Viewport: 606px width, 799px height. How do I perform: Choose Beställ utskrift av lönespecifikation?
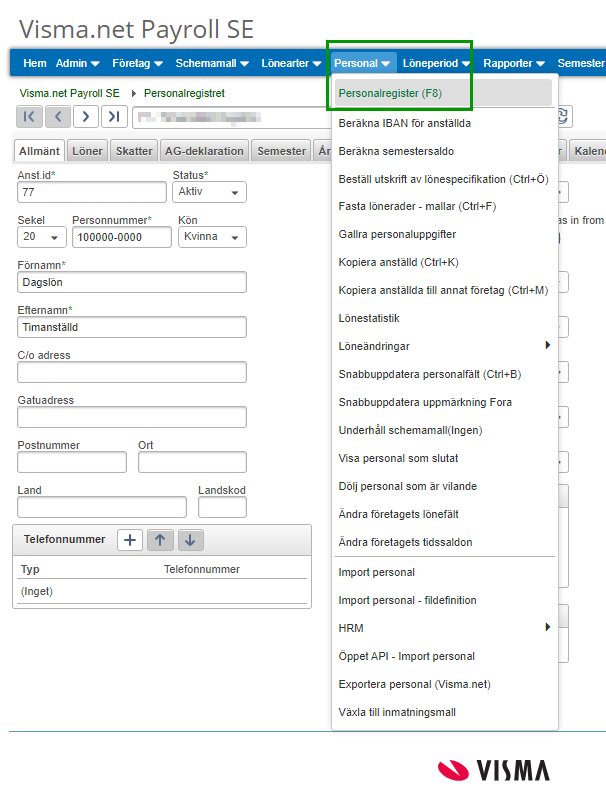click(444, 179)
